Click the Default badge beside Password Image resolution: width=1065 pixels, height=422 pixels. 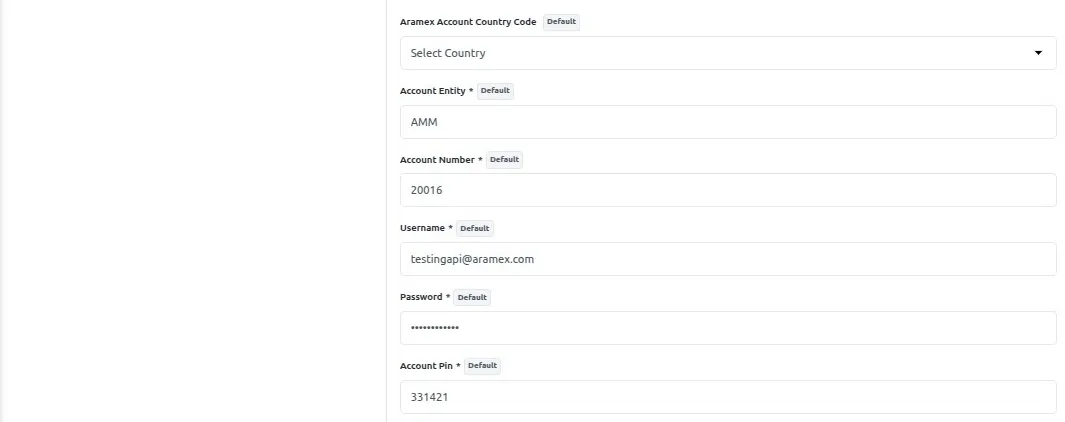tap(472, 297)
